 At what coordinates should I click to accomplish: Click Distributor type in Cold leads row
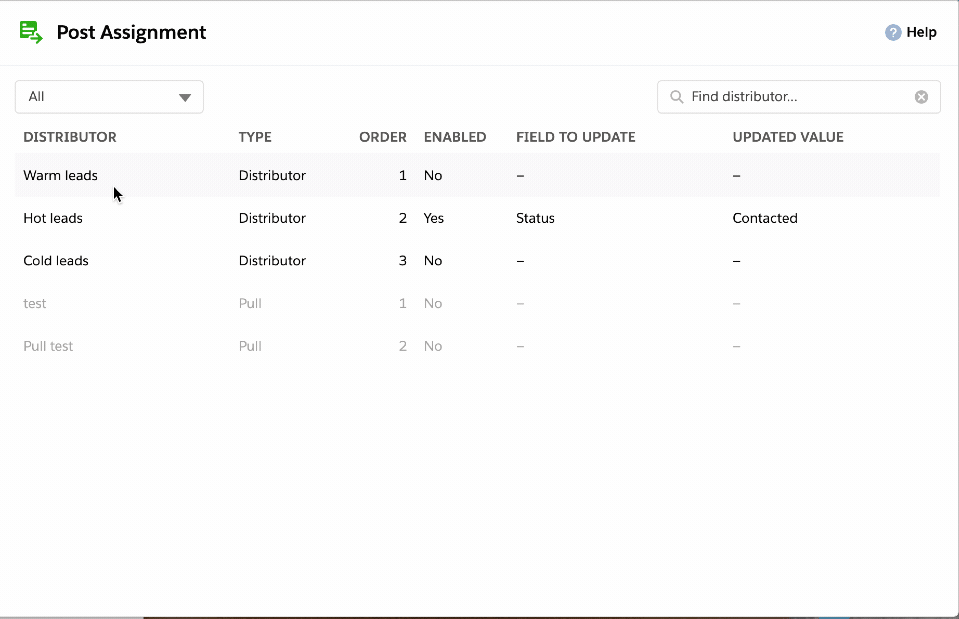point(272,261)
